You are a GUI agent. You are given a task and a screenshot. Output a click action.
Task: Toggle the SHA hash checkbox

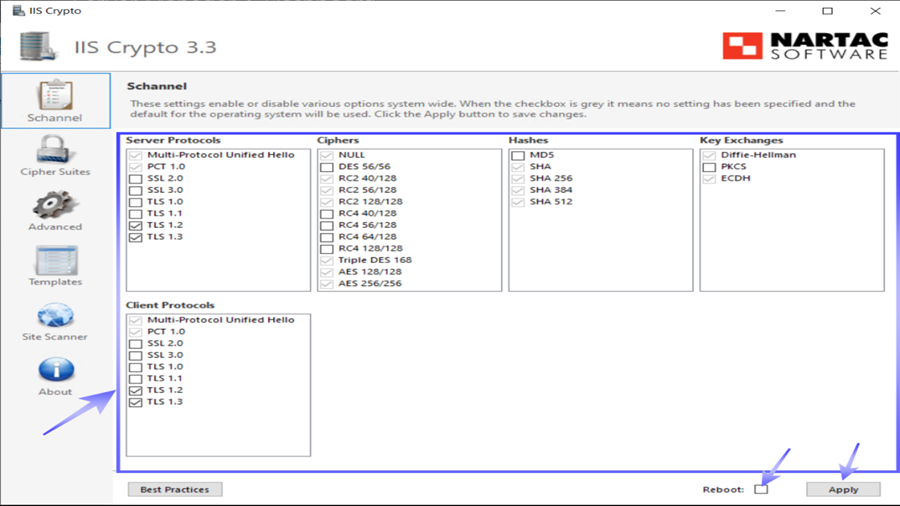click(x=518, y=166)
